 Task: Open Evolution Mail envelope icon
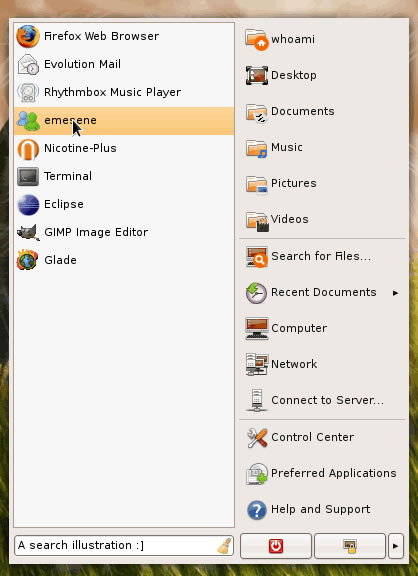click(28, 64)
